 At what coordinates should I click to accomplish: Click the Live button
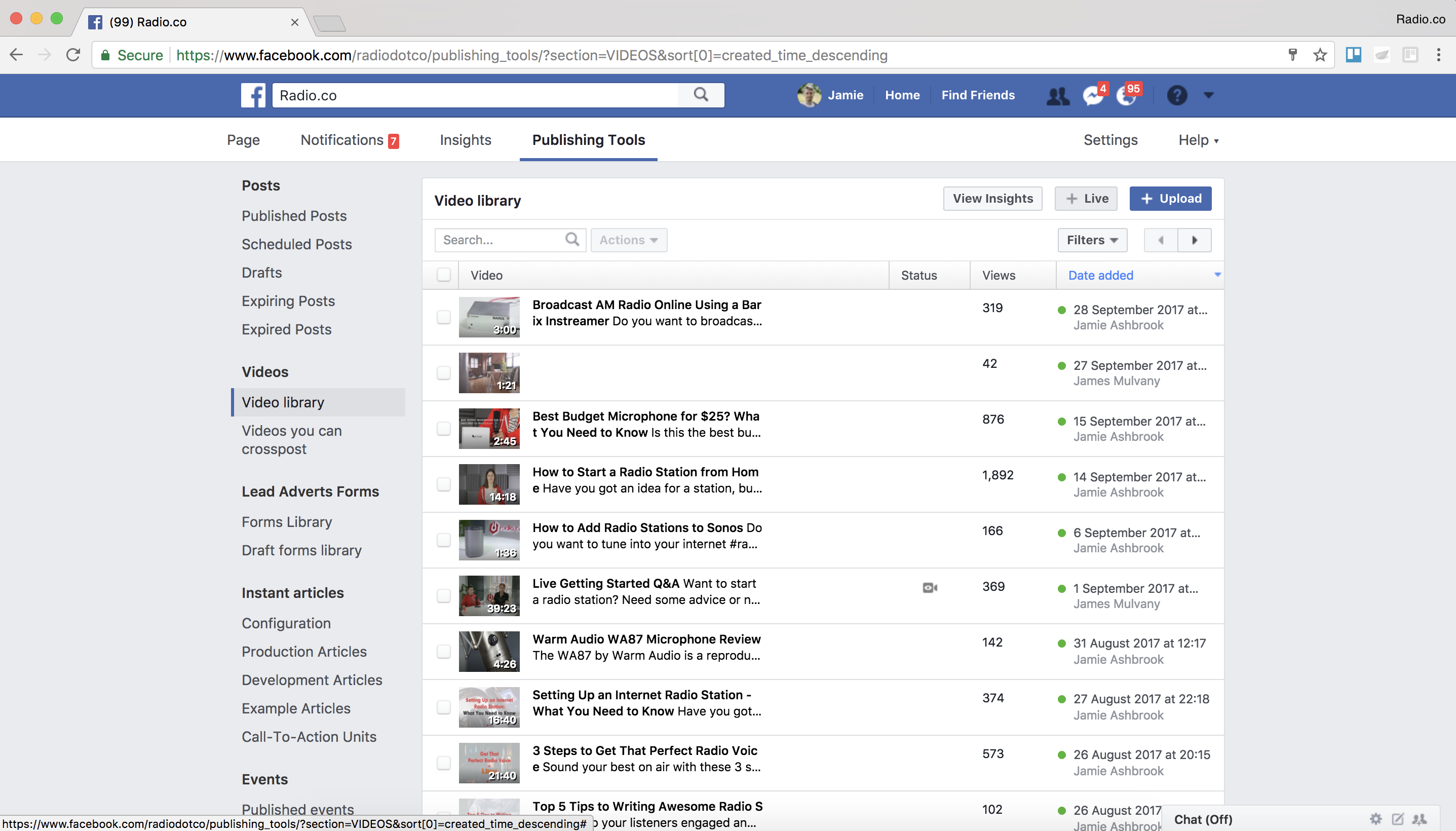tap(1086, 199)
